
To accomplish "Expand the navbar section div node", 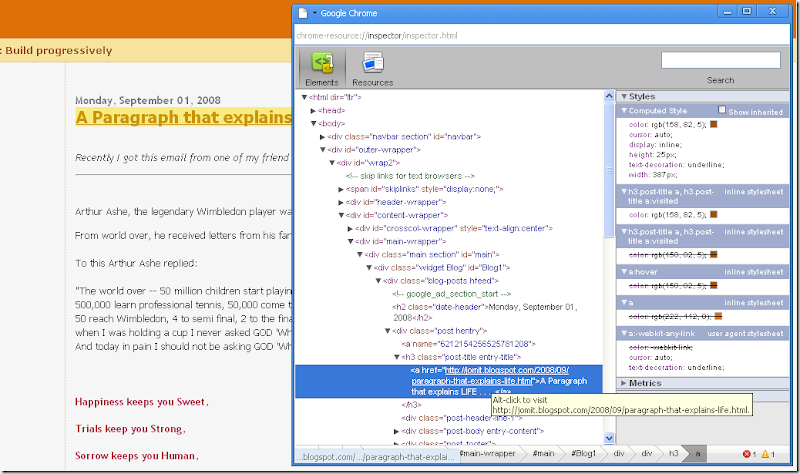I will click(x=323, y=136).
